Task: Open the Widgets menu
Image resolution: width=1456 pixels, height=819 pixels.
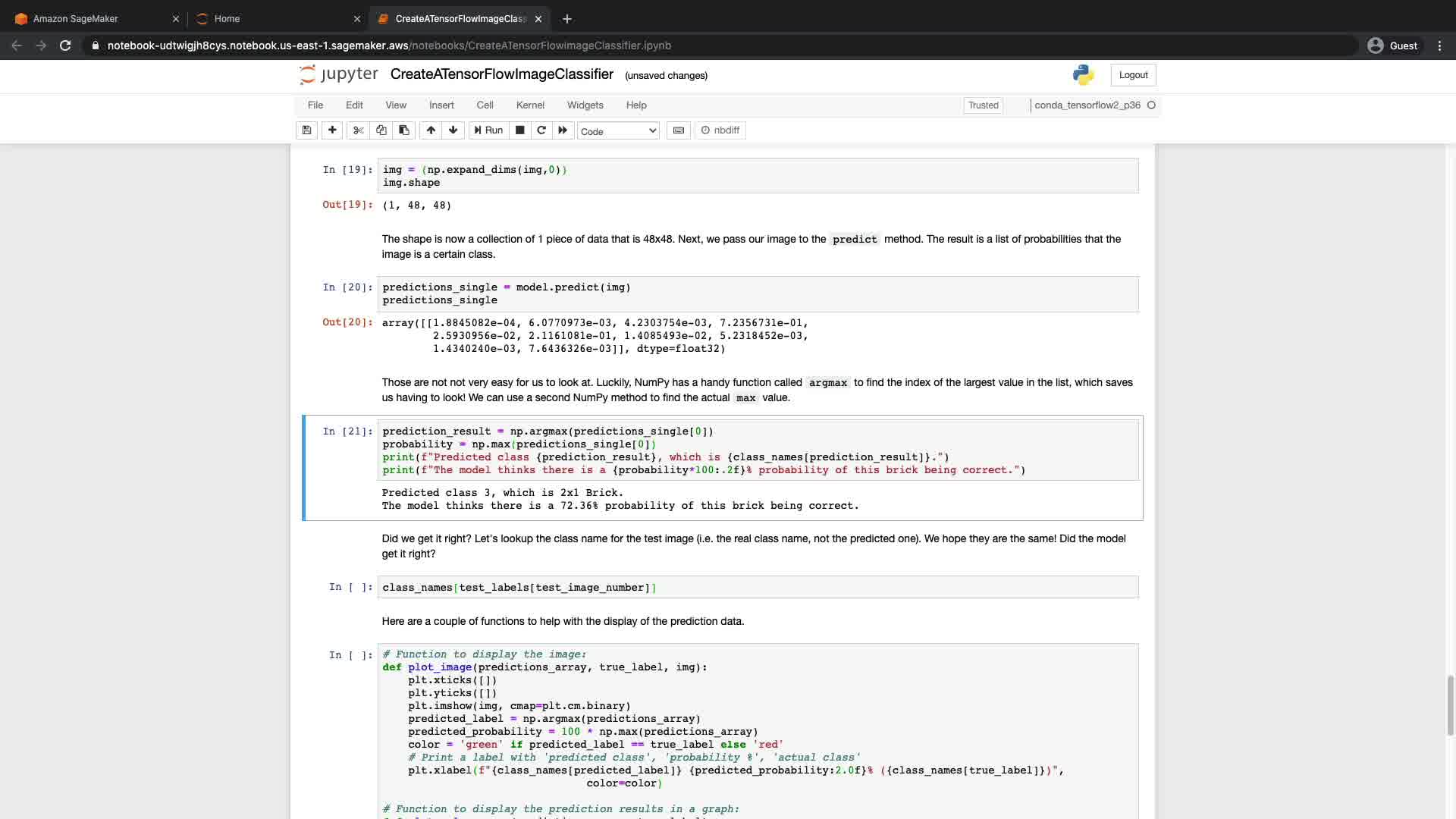Action: point(585,105)
